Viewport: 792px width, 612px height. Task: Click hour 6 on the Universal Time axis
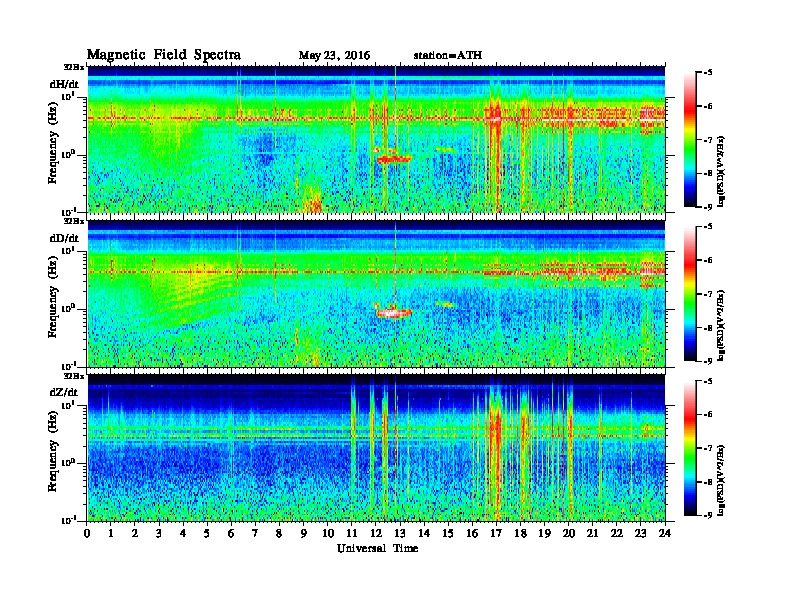tap(231, 533)
